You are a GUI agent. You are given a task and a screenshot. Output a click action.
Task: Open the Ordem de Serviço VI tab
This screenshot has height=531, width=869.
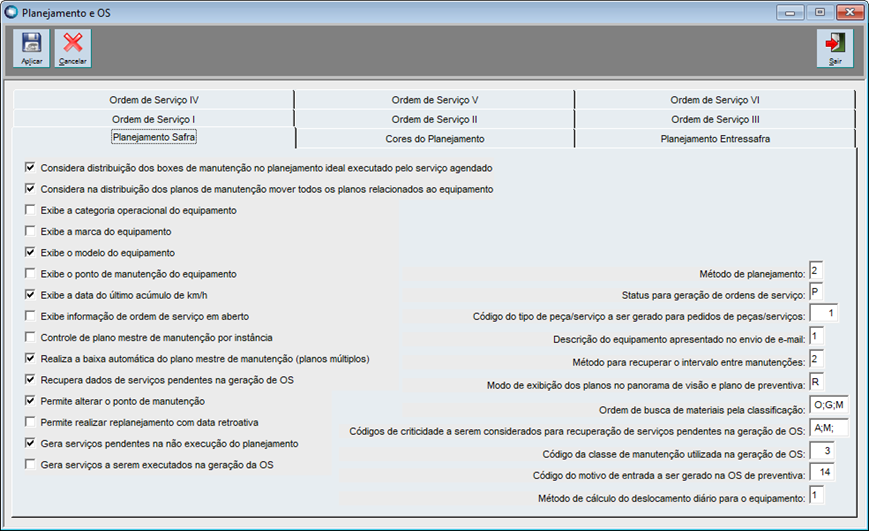tap(715, 100)
